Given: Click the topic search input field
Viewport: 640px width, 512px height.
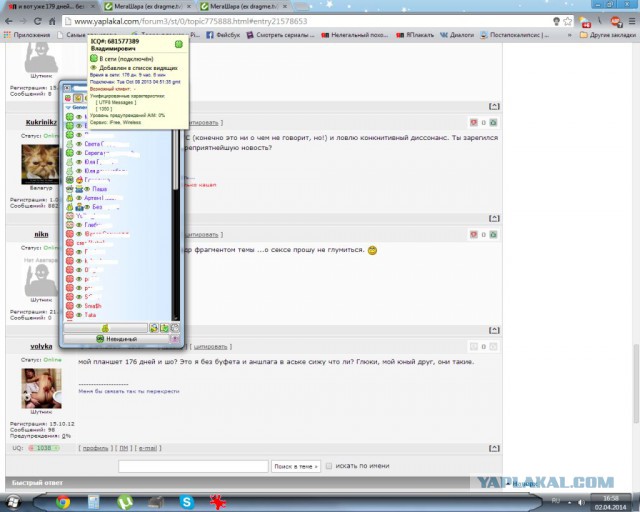Looking at the screenshot, I should [193, 466].
